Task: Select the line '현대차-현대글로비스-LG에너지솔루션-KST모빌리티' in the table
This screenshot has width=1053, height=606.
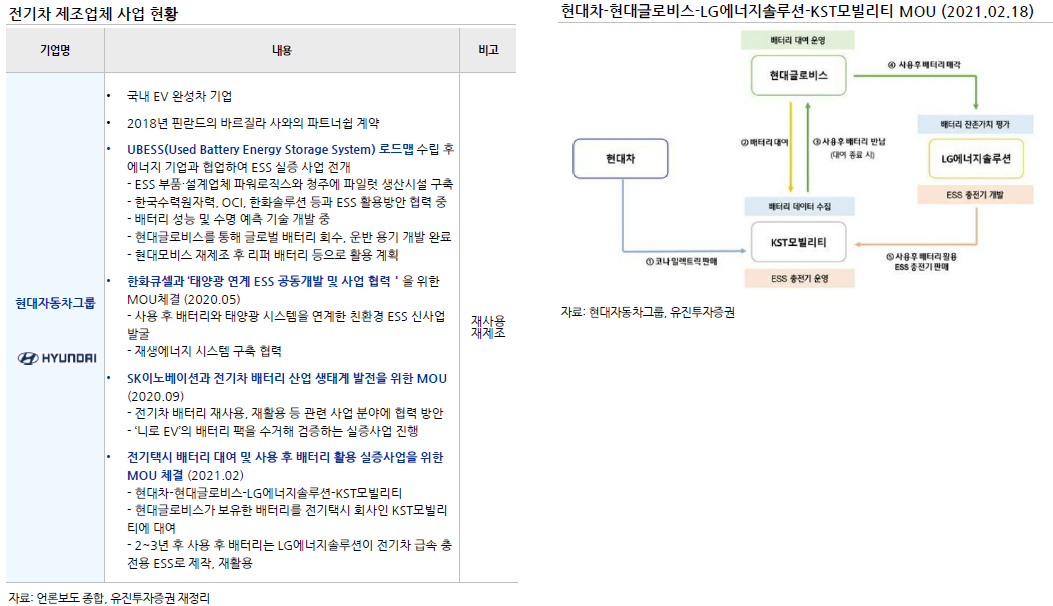Action: (x=265, y=492)
